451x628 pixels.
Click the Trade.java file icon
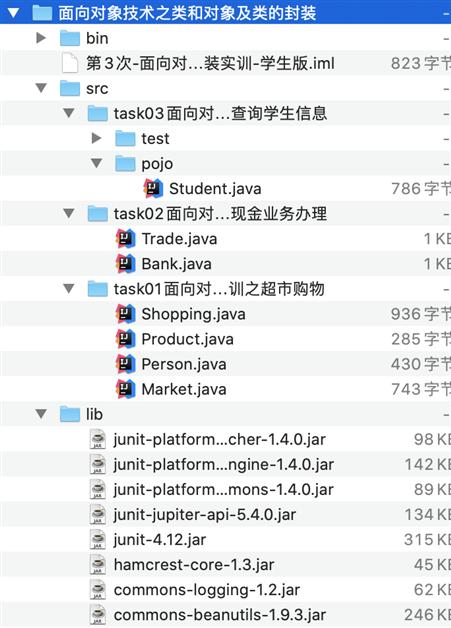point(125,239)
